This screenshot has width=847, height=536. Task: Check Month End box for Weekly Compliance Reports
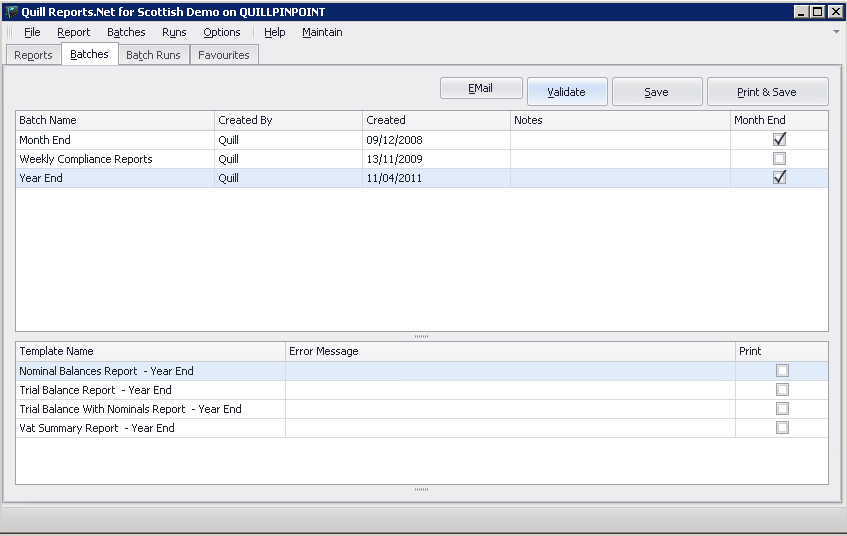click(779, 159)
